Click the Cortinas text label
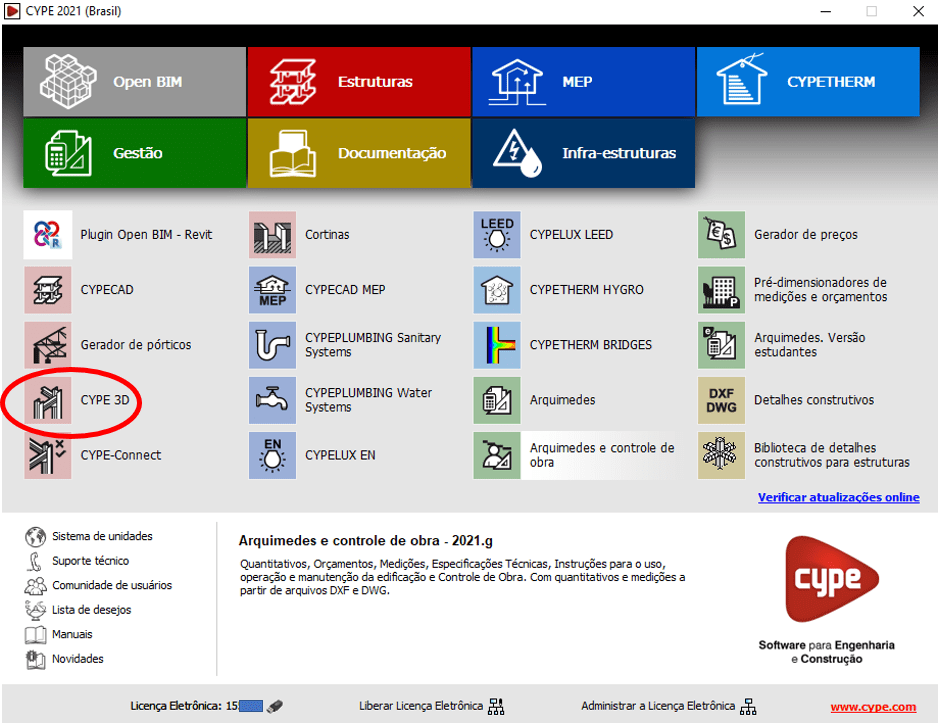 tap(327, 235)
